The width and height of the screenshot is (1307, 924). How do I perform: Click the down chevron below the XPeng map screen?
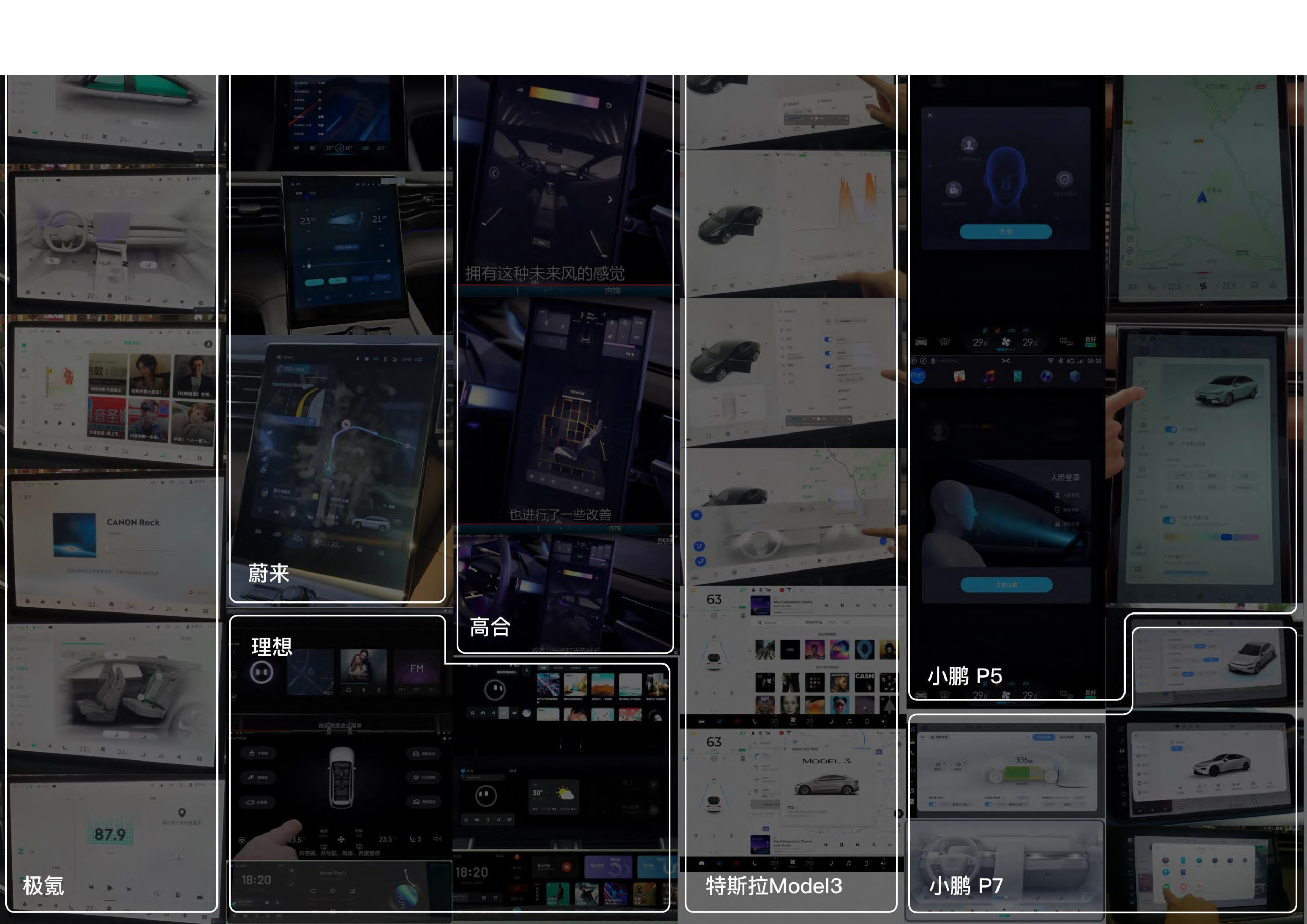pyautogui.click(x=1202, y=305)
